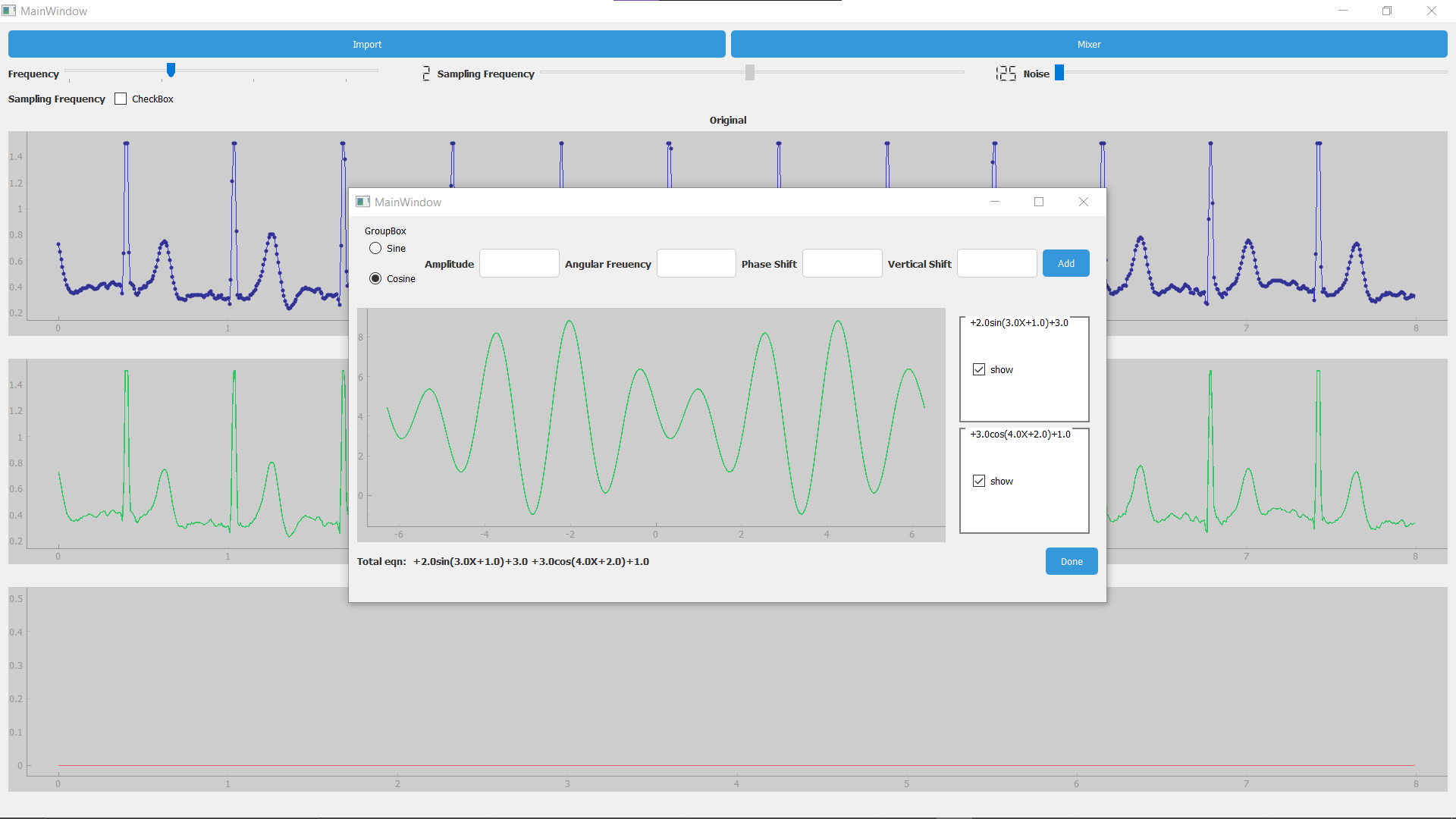The width and height of the screenshot is (1456, 819).
Task: Uncheck show for the cos(4.0X+2.0) signal
Action: pyautogui.click(x=979, y=481)
